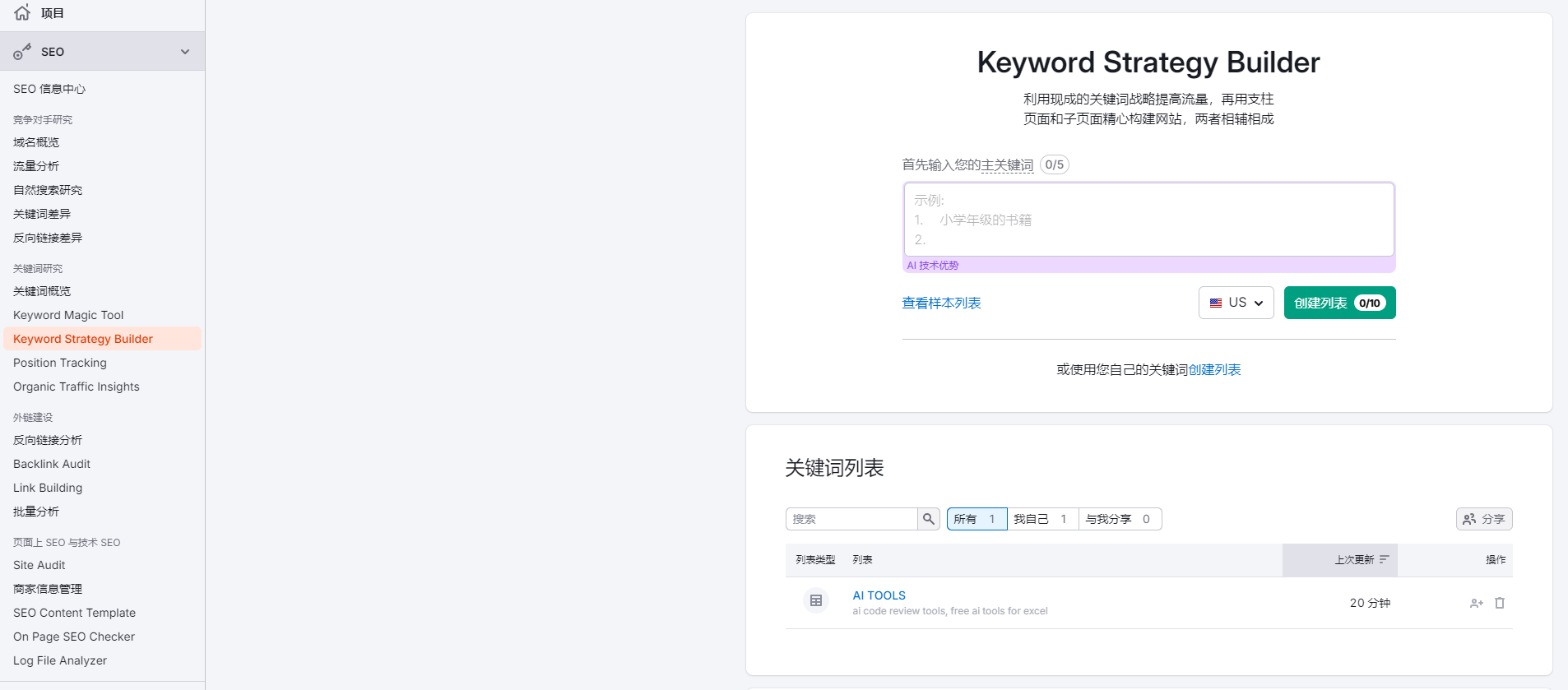Click the 列表 column header
Image resolution: width=1568 pixels, height=690 pixels.
tap(862, 560)
